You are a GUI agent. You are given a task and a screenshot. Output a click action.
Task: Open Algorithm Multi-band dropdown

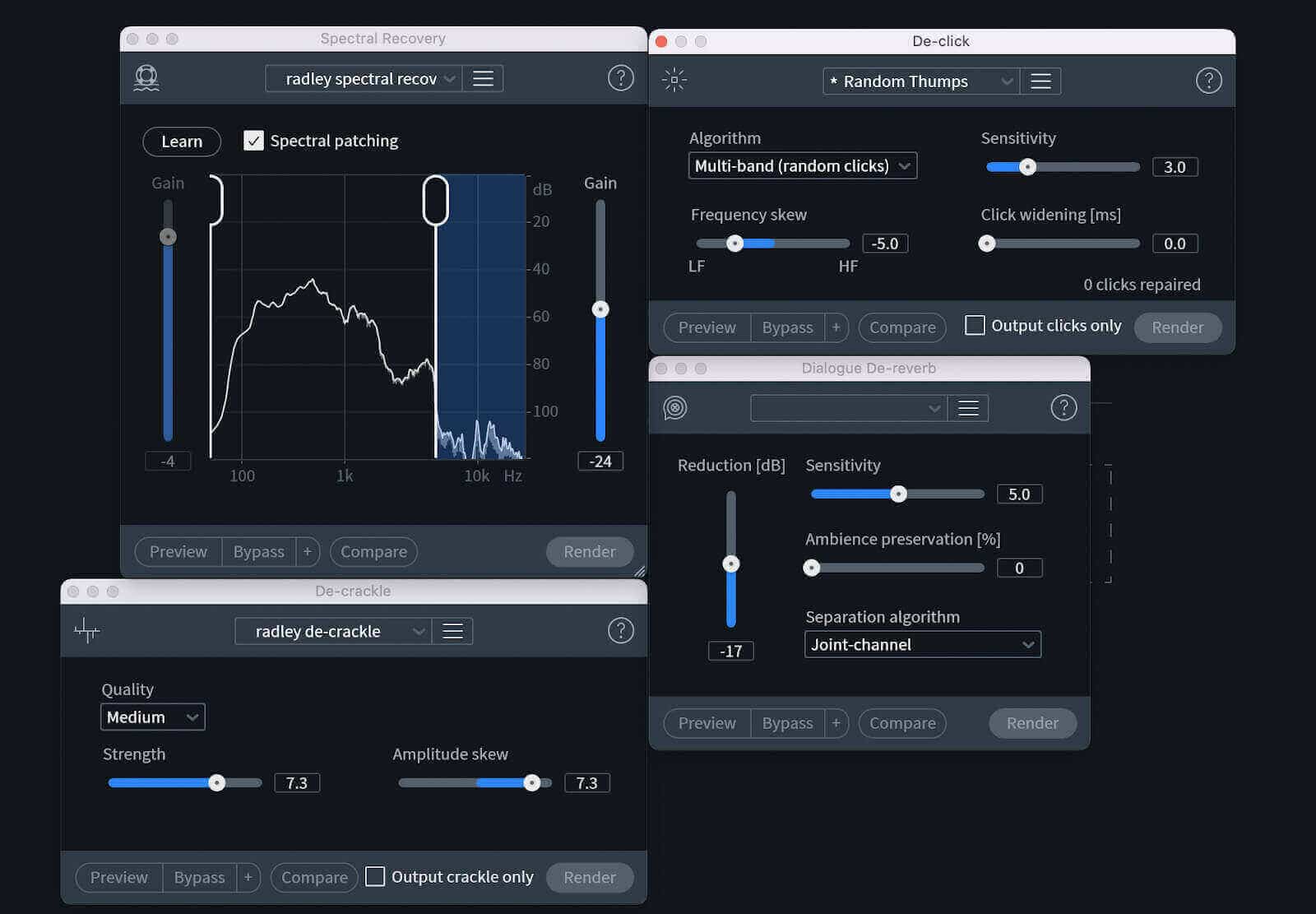pyautogui.click(x=803, y=165)
